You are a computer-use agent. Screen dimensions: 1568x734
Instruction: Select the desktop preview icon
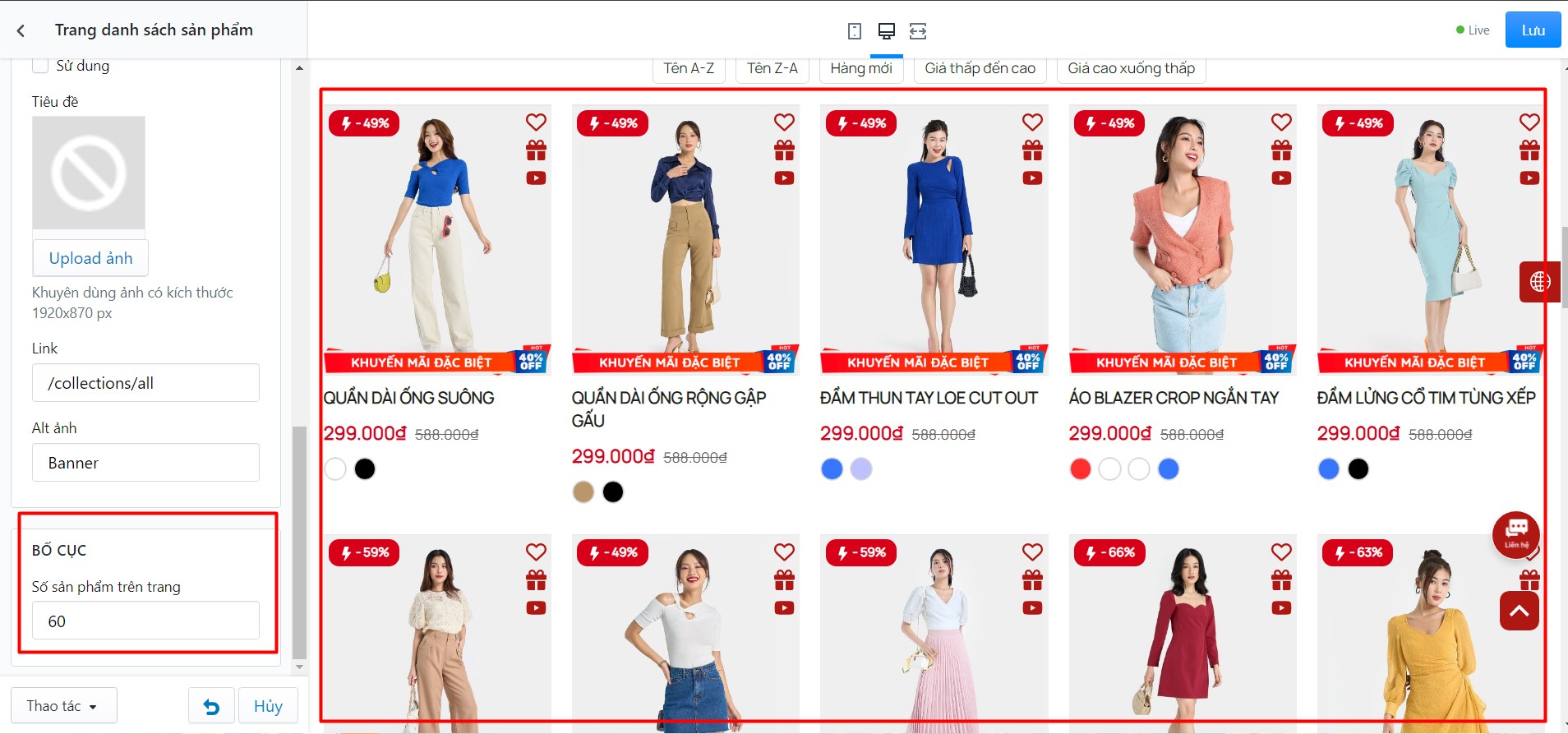(886, 31)
